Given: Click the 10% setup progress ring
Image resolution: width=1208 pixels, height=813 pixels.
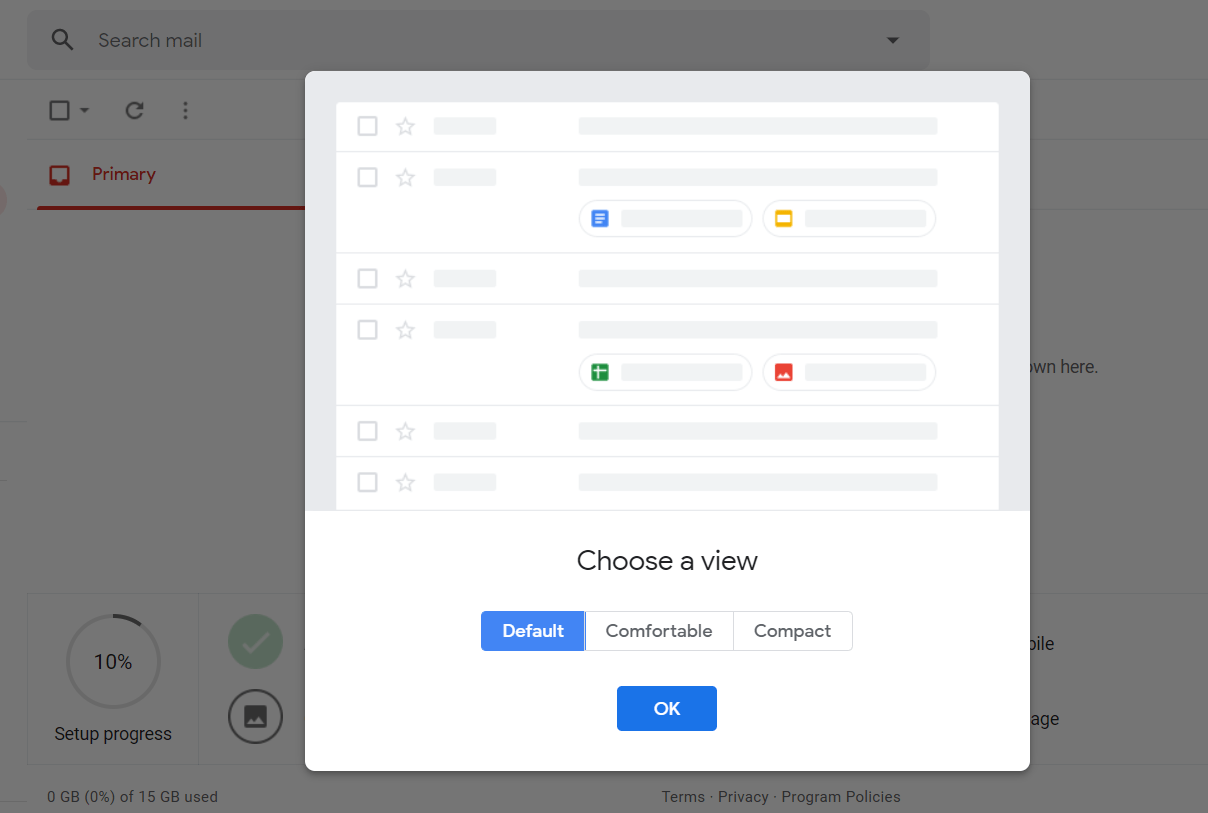Looking at the screenshot, I should pyautogui.click(x=113, y=661).
